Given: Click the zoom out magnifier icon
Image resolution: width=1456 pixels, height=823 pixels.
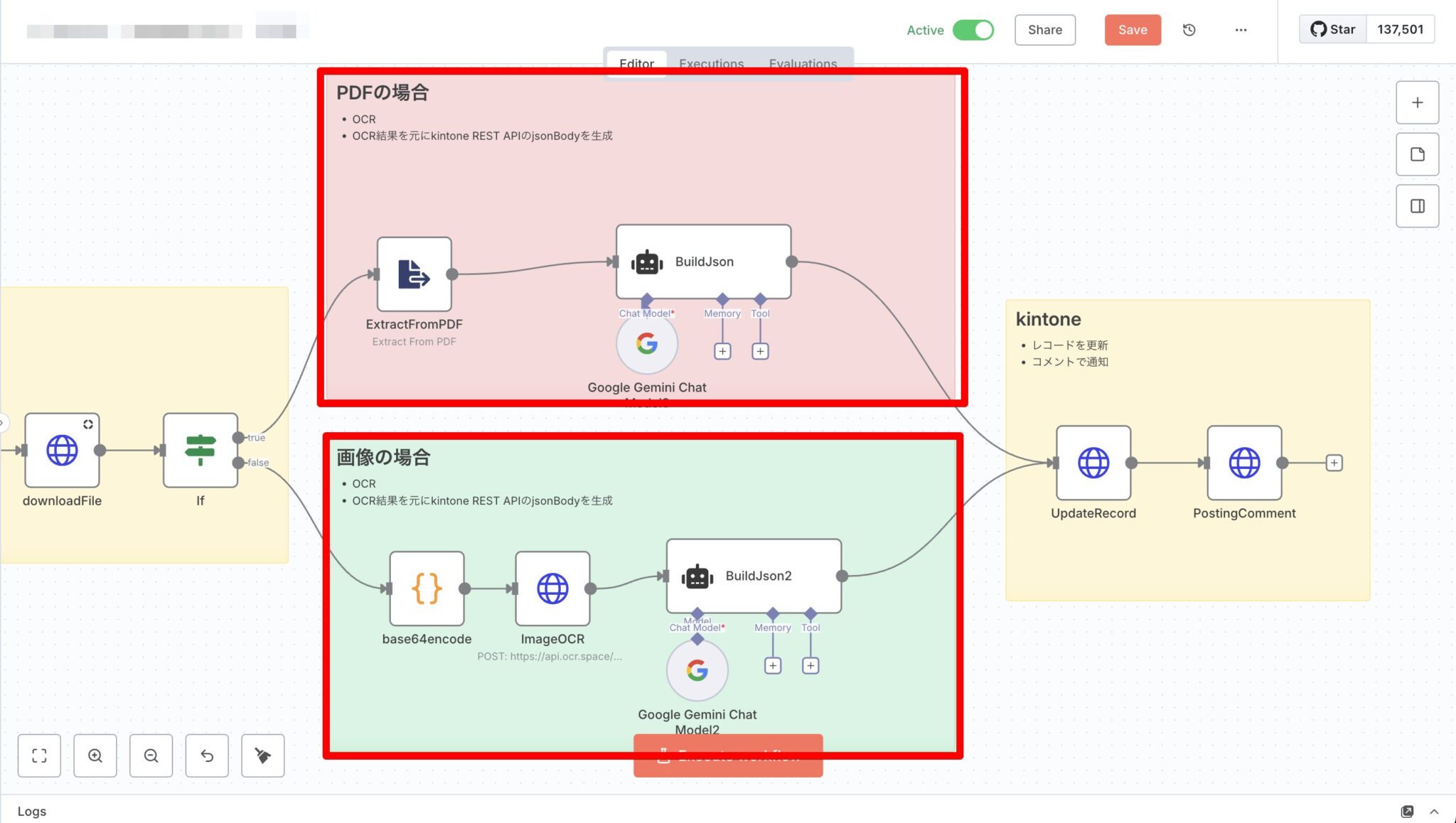Looking at the screenshot, I should (151, 755).
